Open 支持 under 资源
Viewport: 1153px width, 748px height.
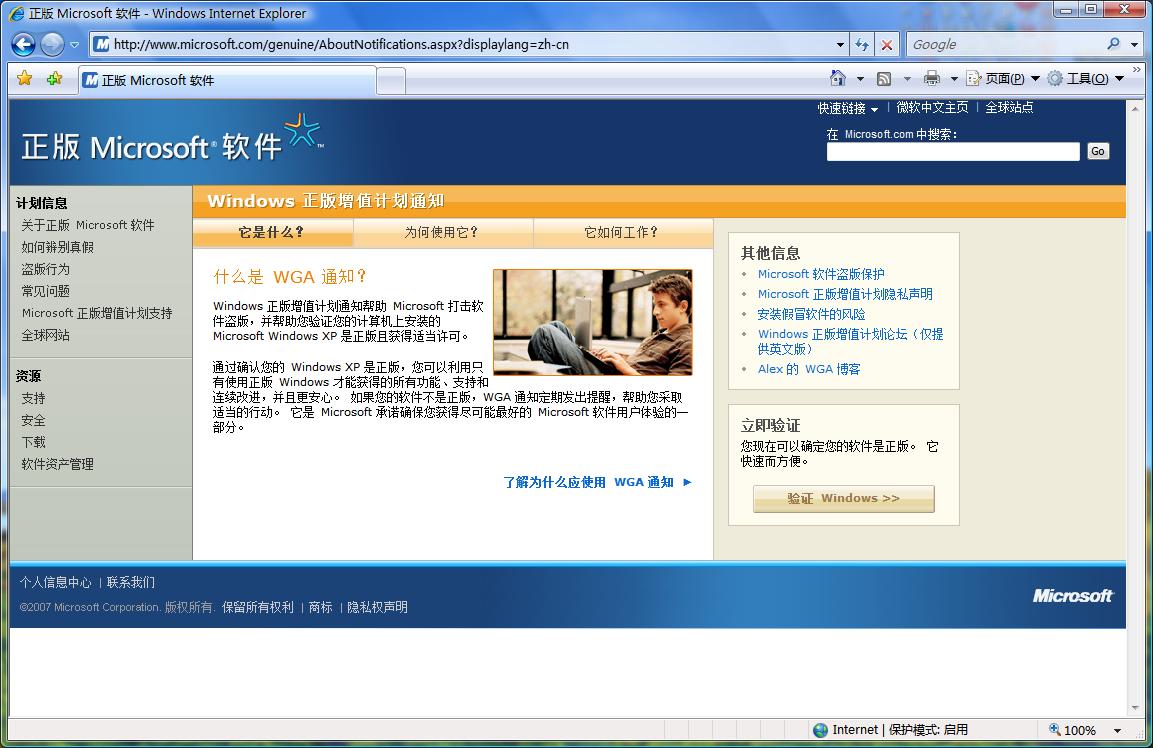pyautogui.click(x=33, y=398)
